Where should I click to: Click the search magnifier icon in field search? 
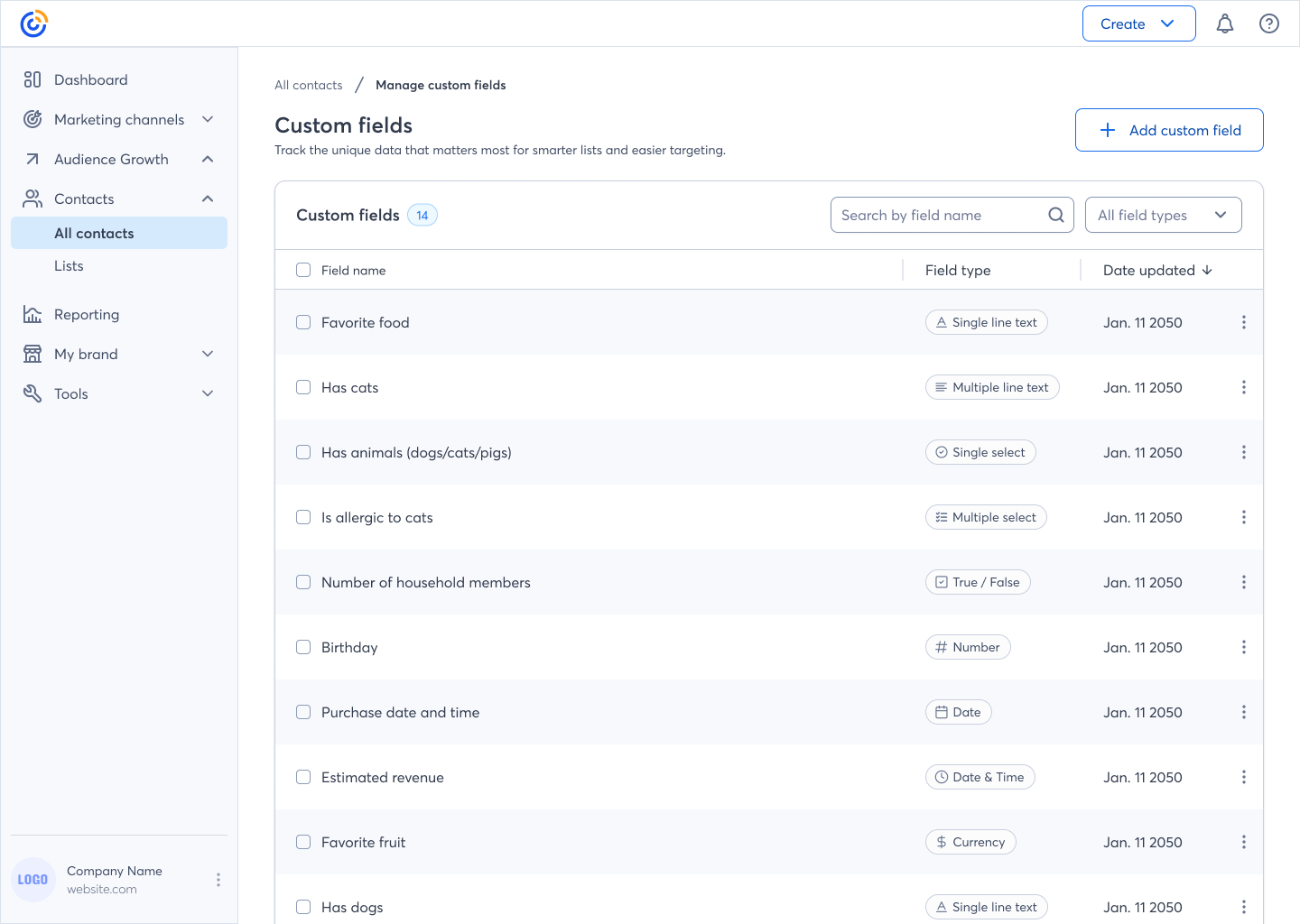click(x=1055, y=215)
